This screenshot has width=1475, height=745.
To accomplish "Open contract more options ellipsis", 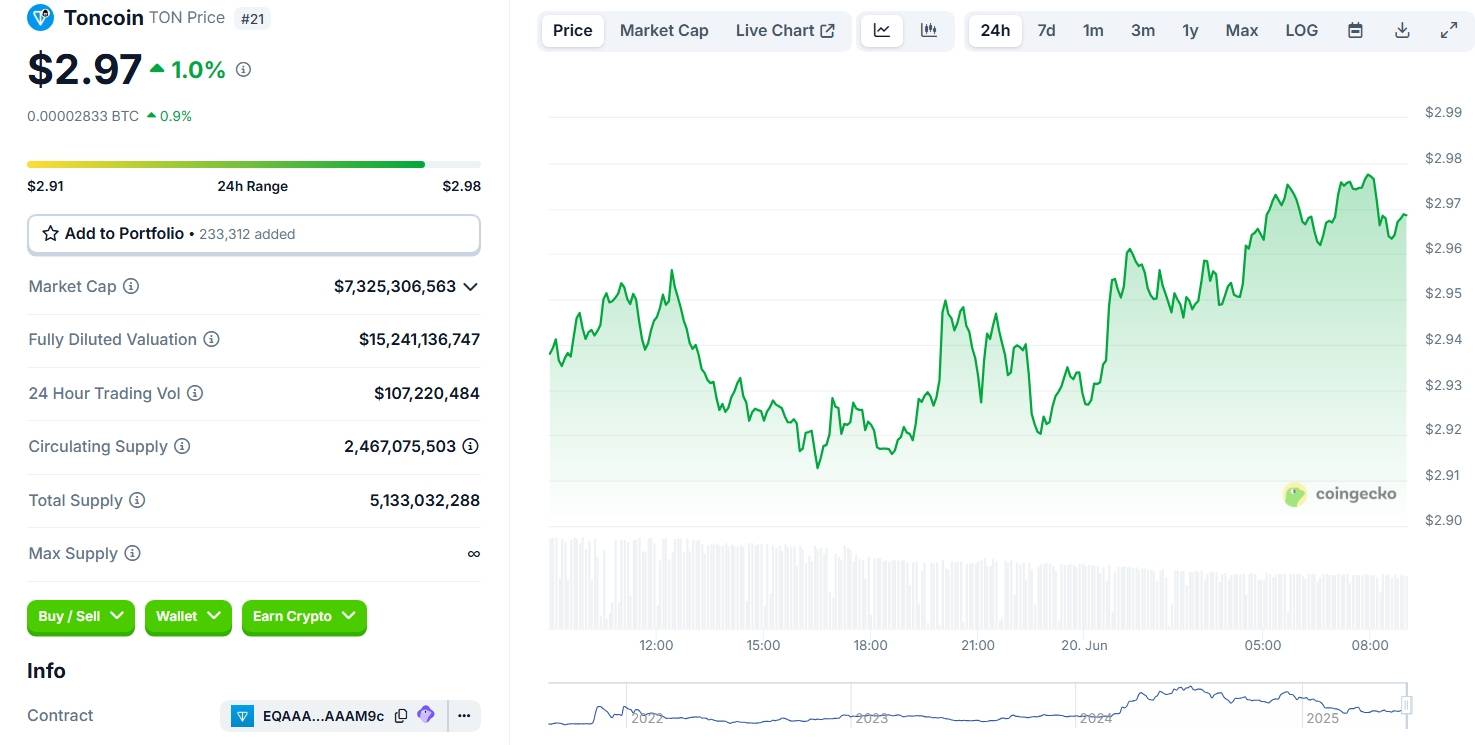I will coord(464,715).
